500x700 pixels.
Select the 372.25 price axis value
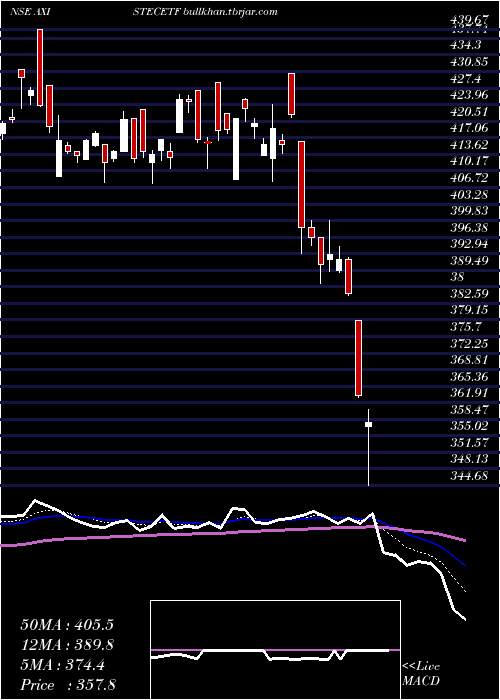click(467, 343)
